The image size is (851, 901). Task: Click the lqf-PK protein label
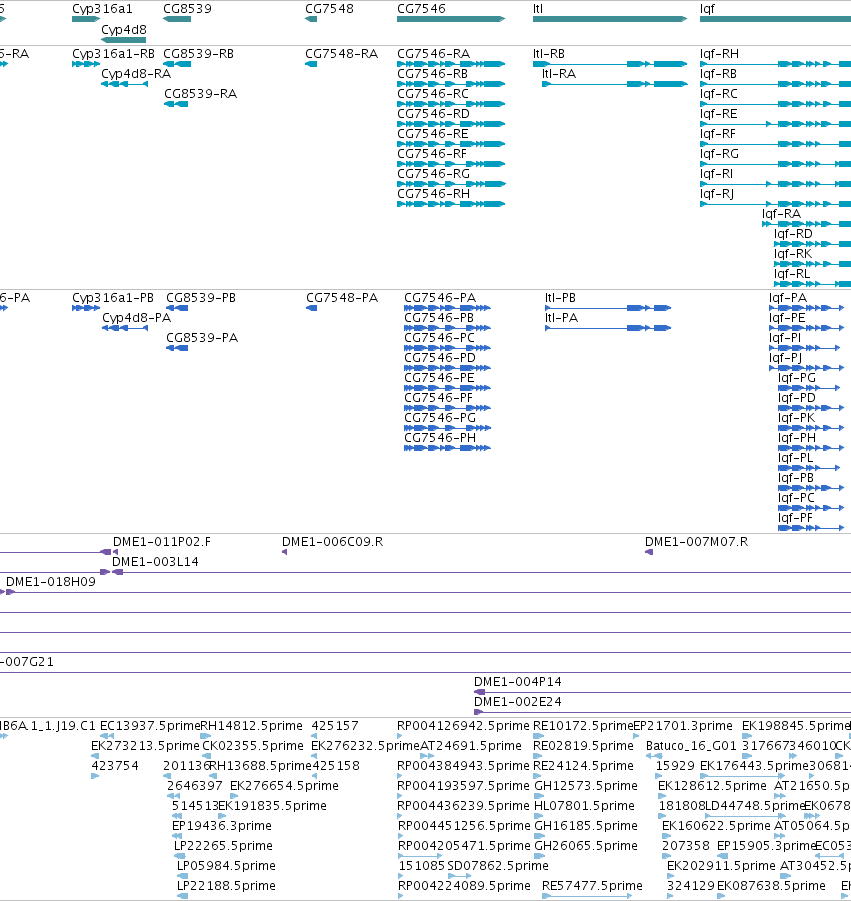click(796, 418)
